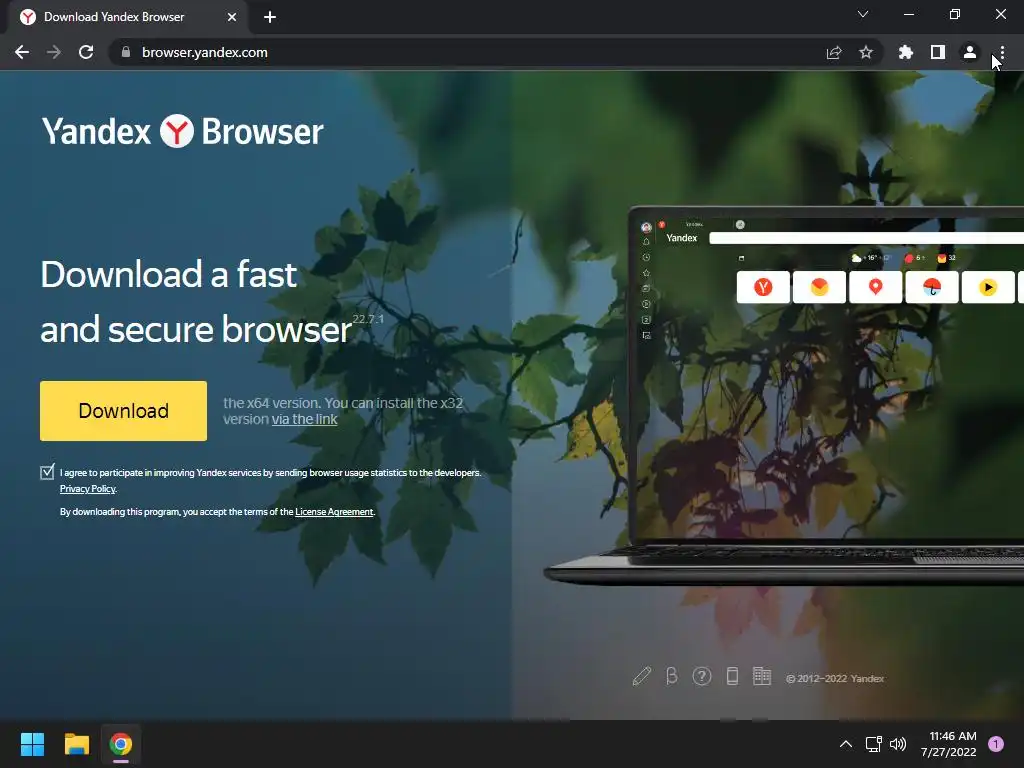Show hidden system tray icons
Image resolution: width=1024 pixels, height=768 pixels.
pos(846,744)
